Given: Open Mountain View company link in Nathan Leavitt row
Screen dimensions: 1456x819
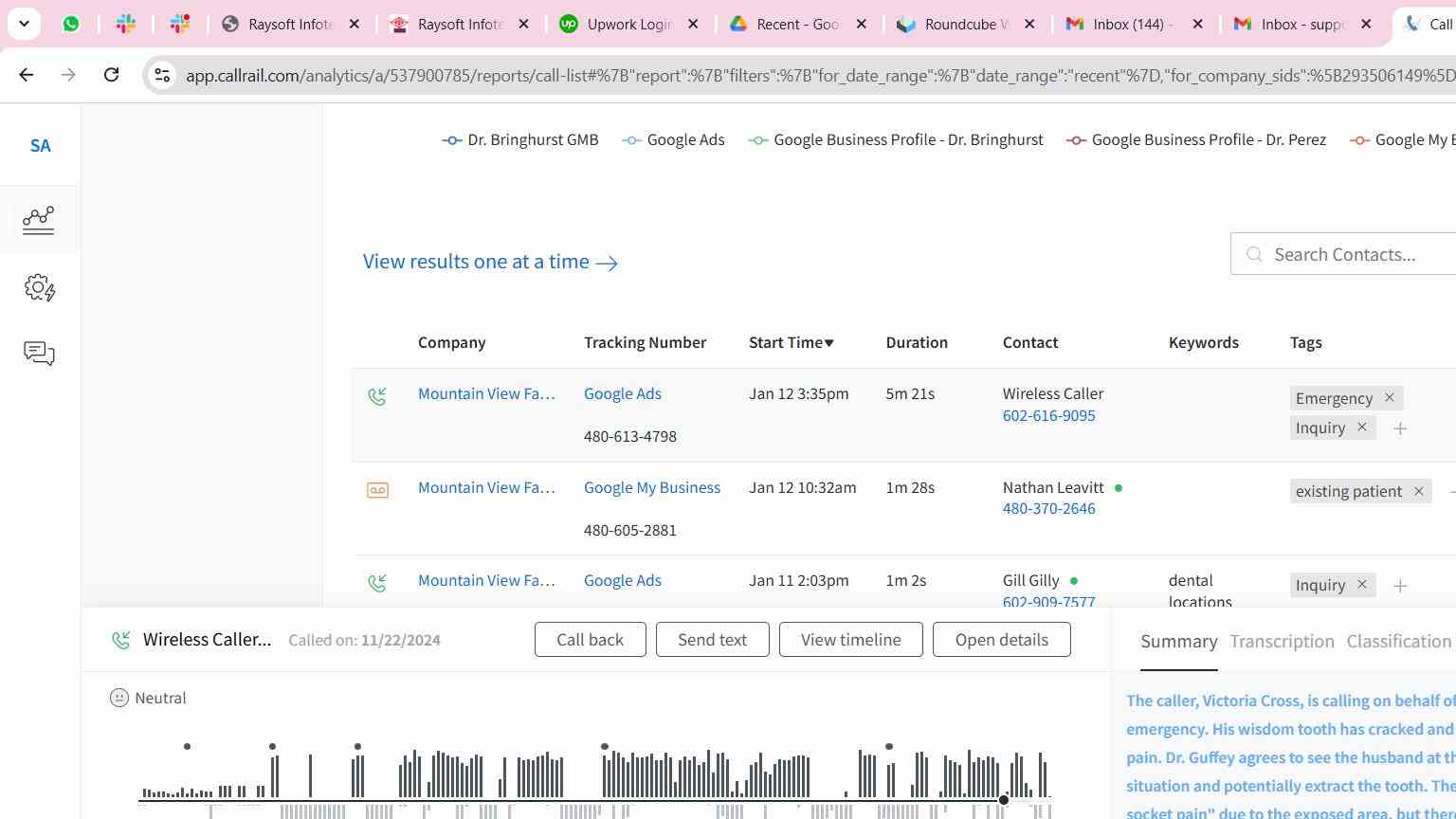Looking at the screenshot, I should pyautogui.click(x=486, y=487).
